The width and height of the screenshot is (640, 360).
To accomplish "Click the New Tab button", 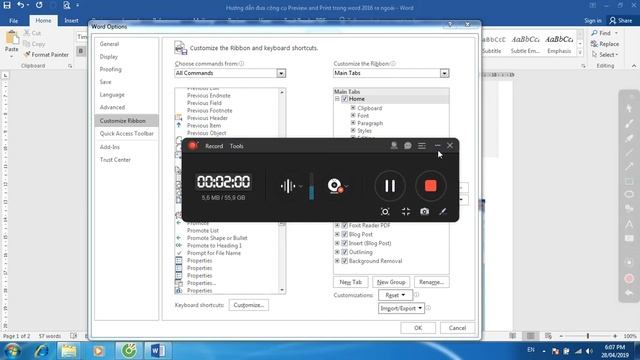I will (x=351, y=282).
